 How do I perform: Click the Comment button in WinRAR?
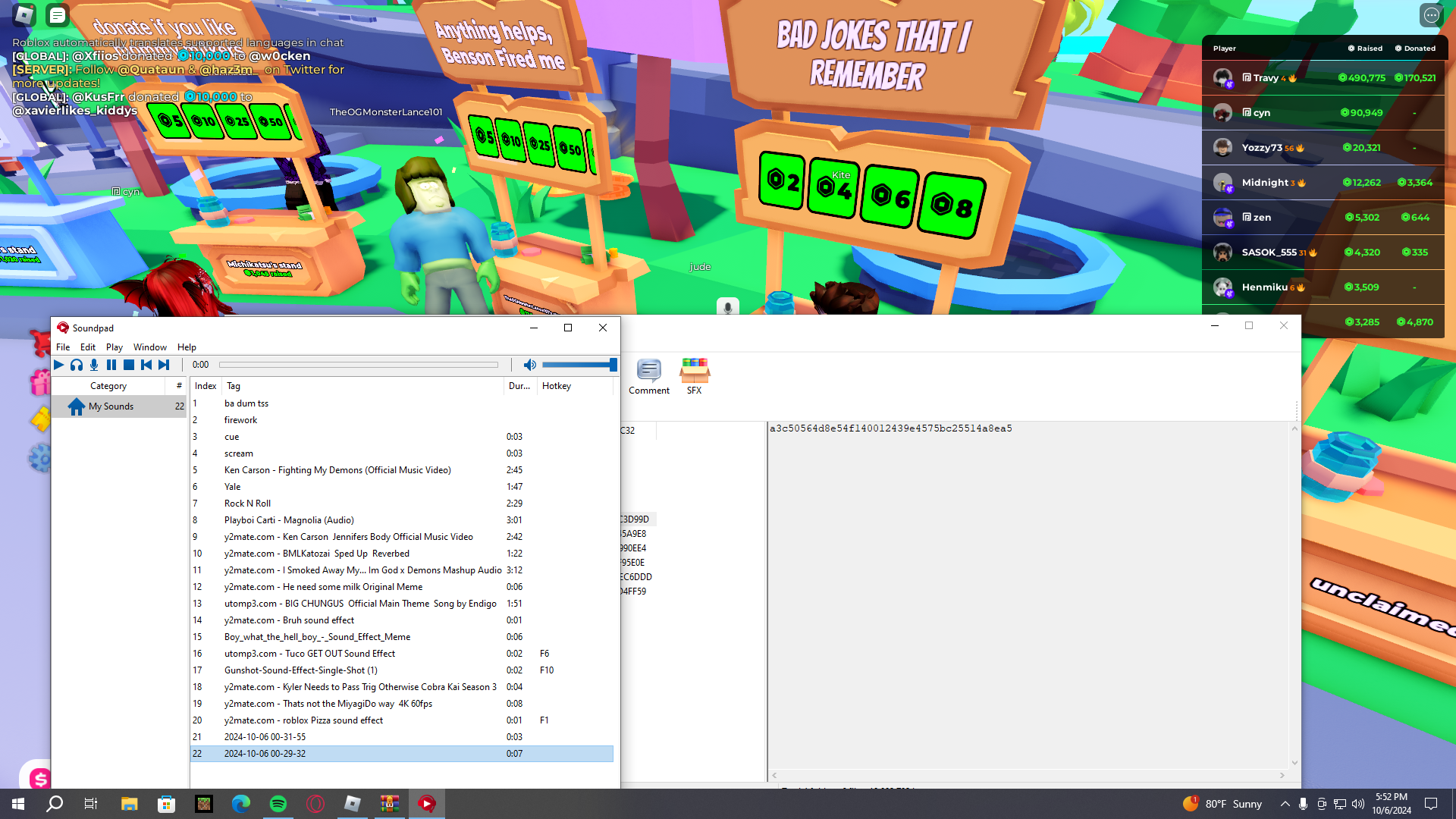point(649,377)
